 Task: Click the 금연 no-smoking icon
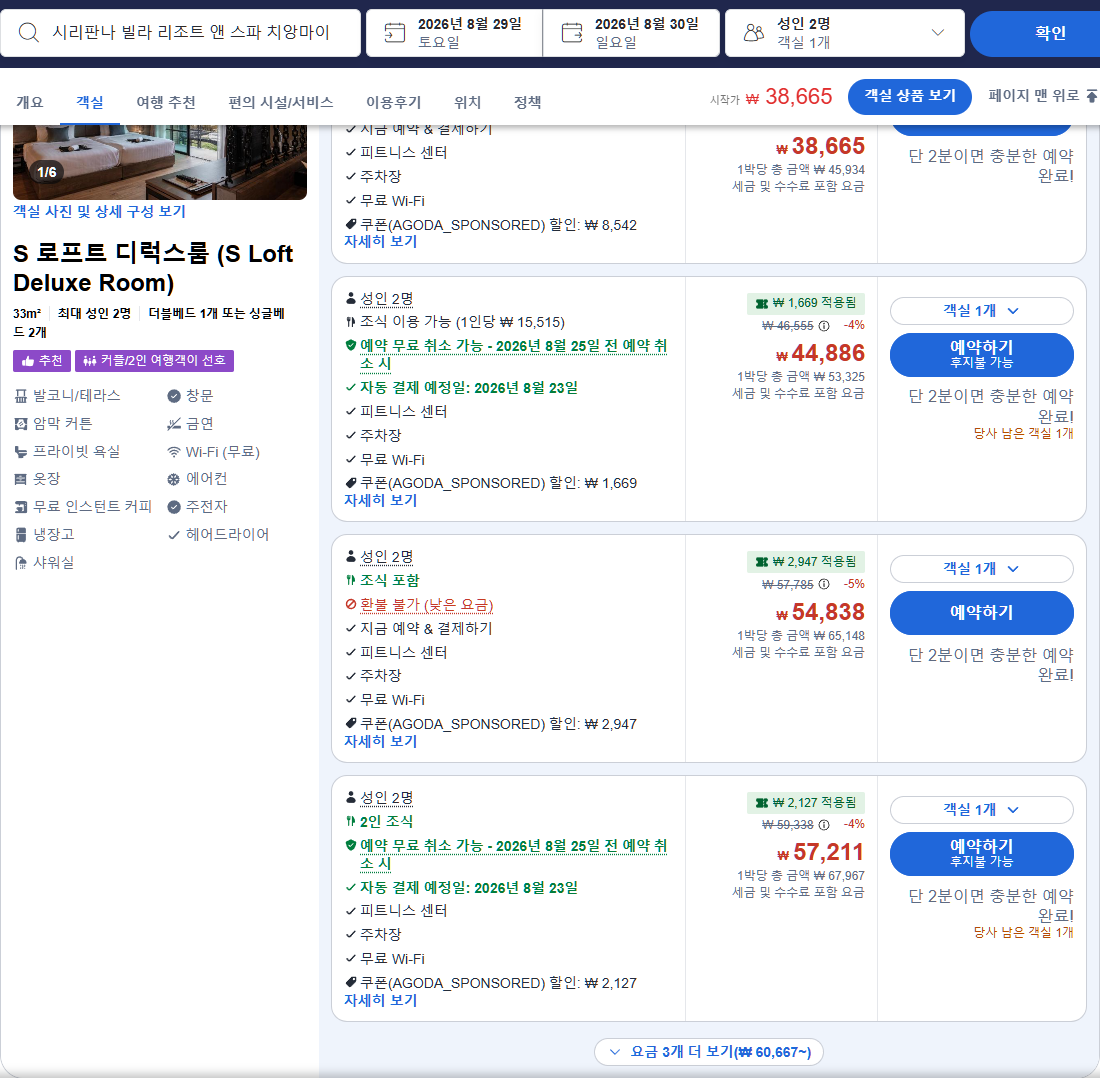pyautogui.click(x=174, y=424)
